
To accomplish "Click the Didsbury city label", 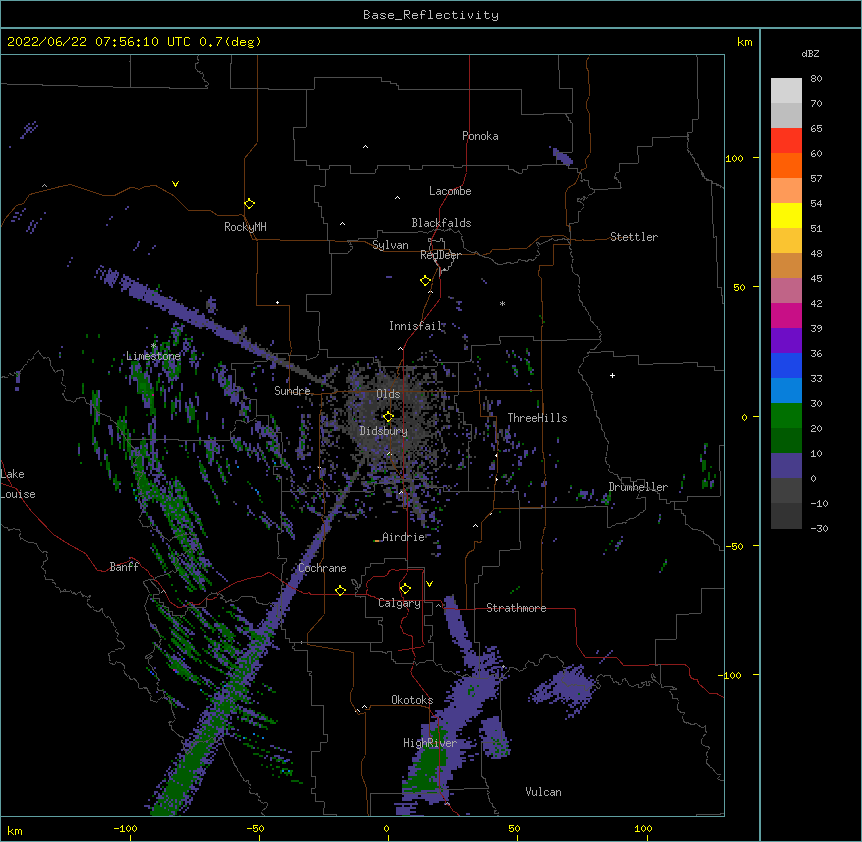I will (383, 431).
